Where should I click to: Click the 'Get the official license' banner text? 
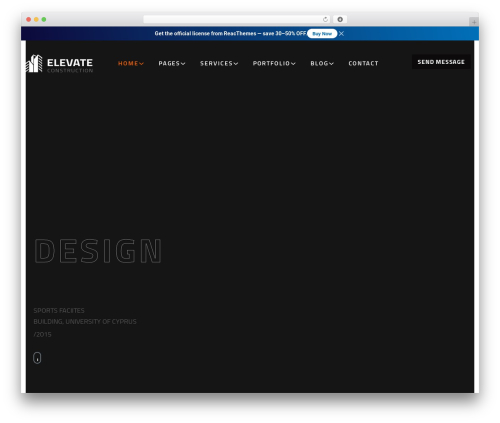point(230,34)
